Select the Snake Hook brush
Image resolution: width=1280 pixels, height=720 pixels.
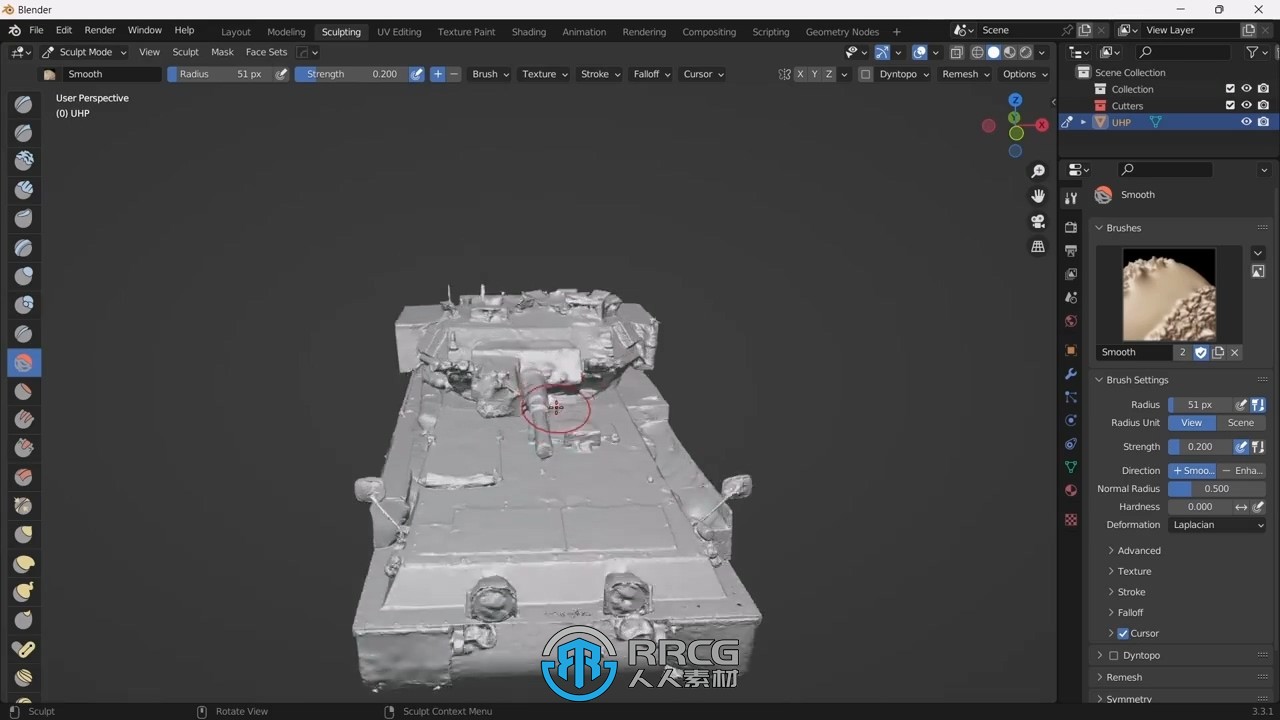click(24, 592)
